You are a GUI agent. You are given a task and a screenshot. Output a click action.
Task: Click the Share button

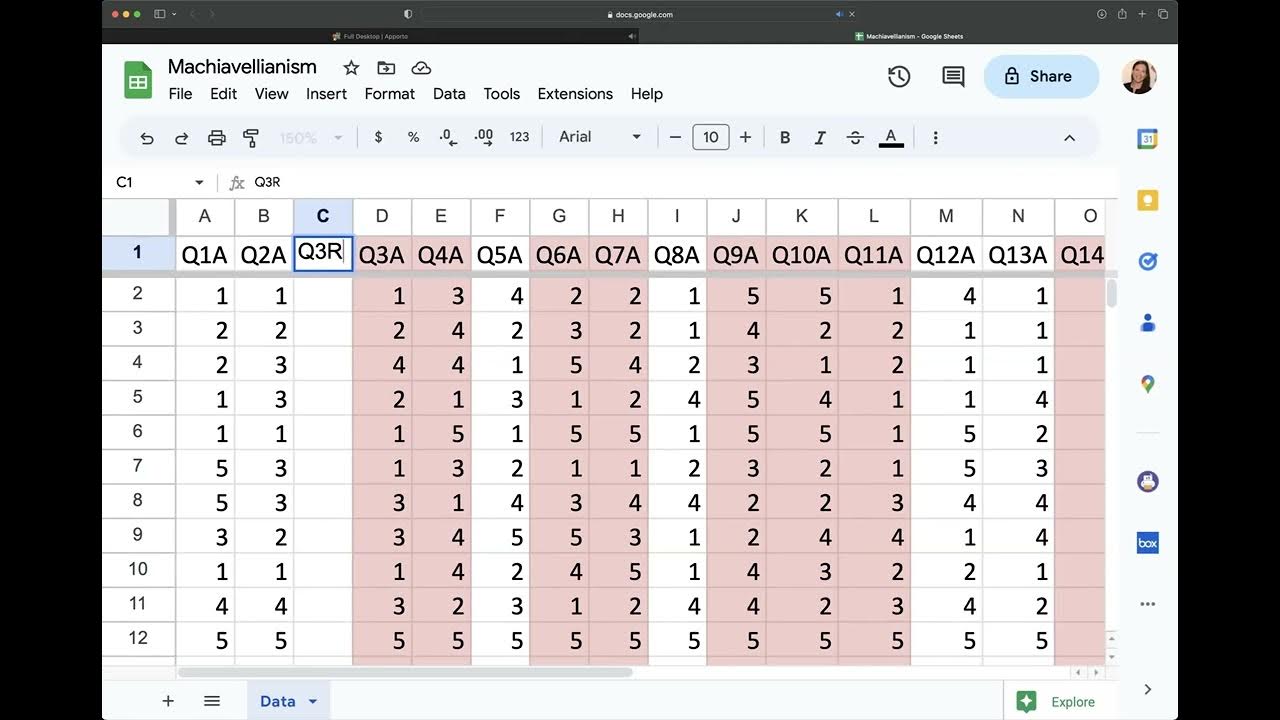1041,76
